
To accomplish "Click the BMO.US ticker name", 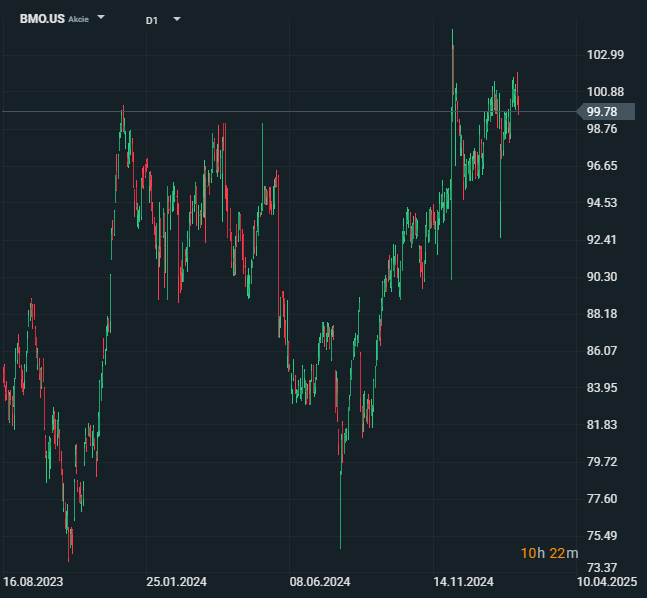I will (x=41, y=19).
